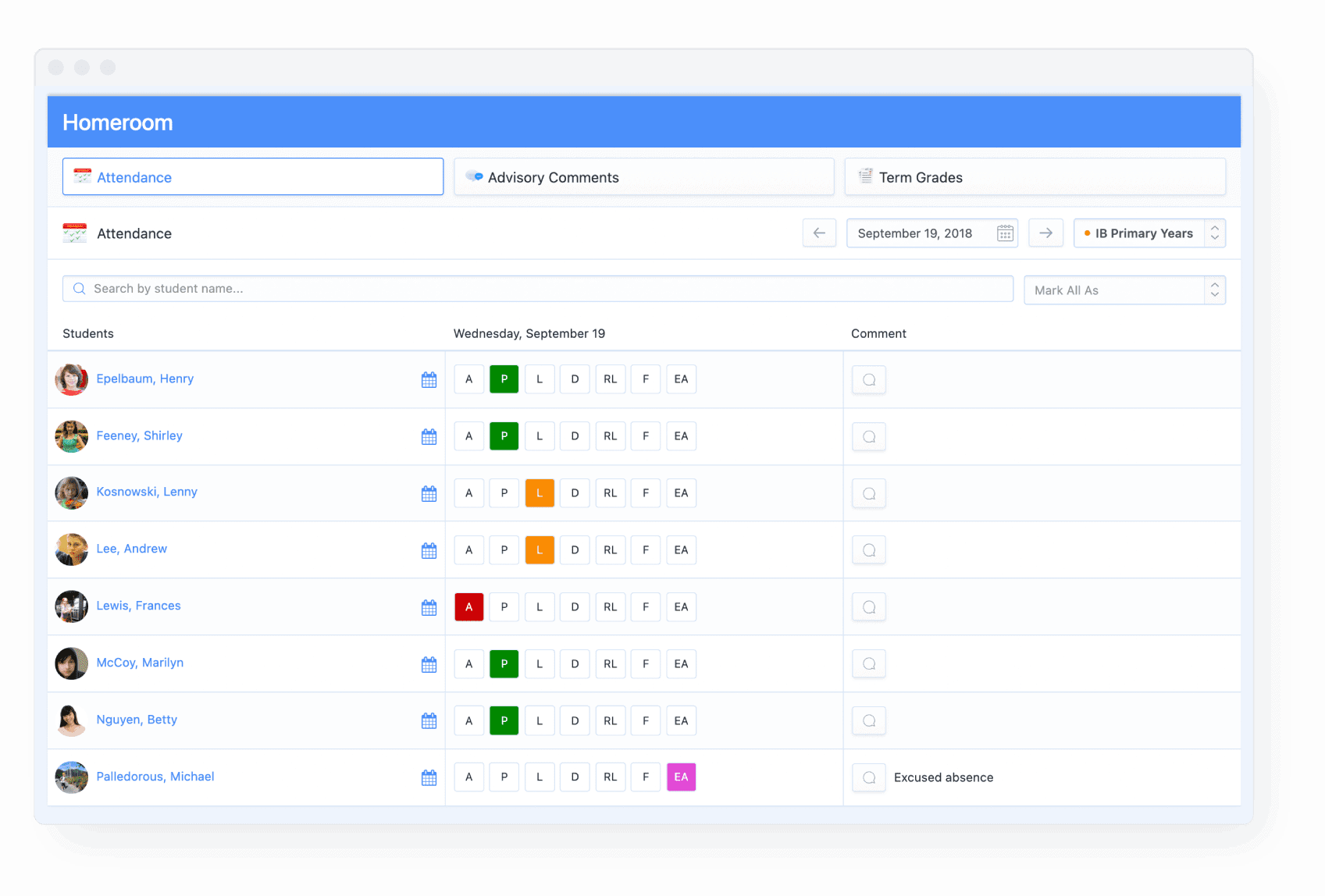Screen dimensions: 1325x896
Task: Mark Nguyen, Betty as RL
Action: (x=611, y=720)
